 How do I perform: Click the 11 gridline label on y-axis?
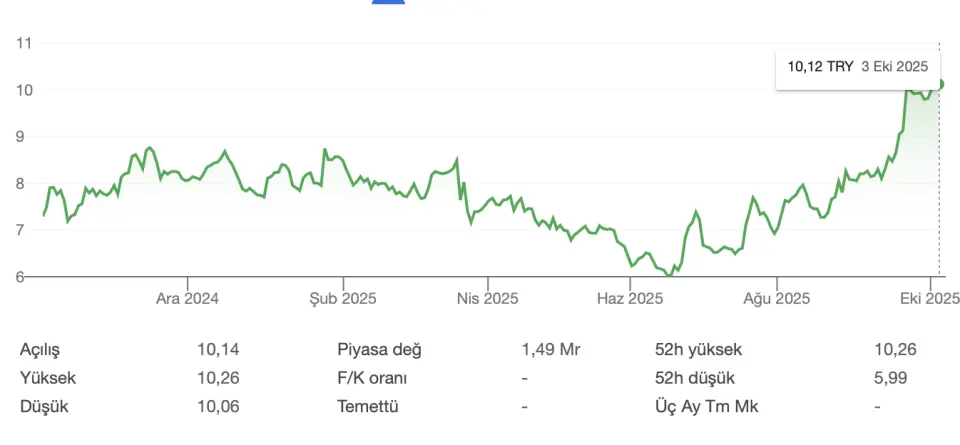pos(25,43)
